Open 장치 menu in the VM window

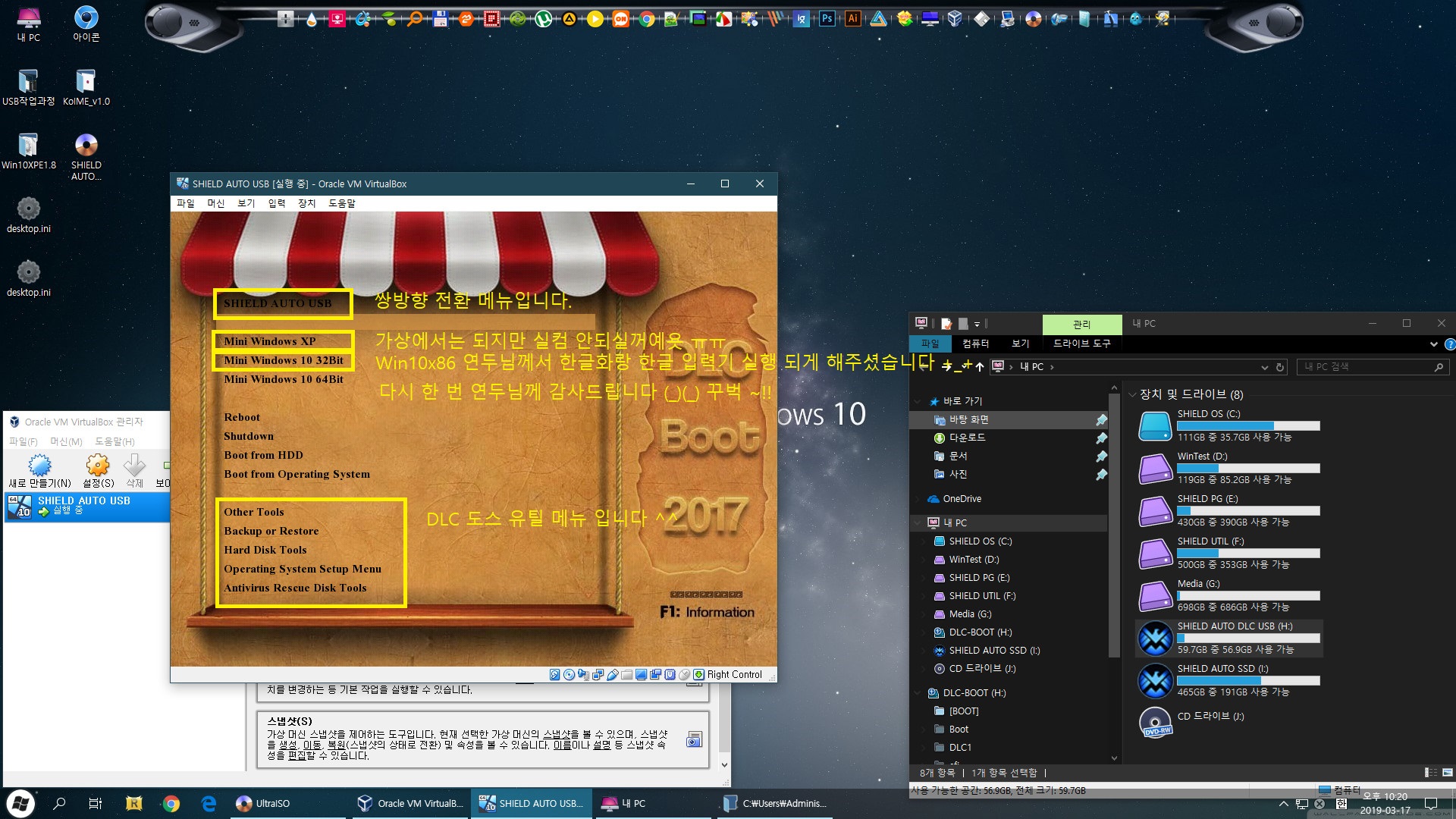pos(306,203)
